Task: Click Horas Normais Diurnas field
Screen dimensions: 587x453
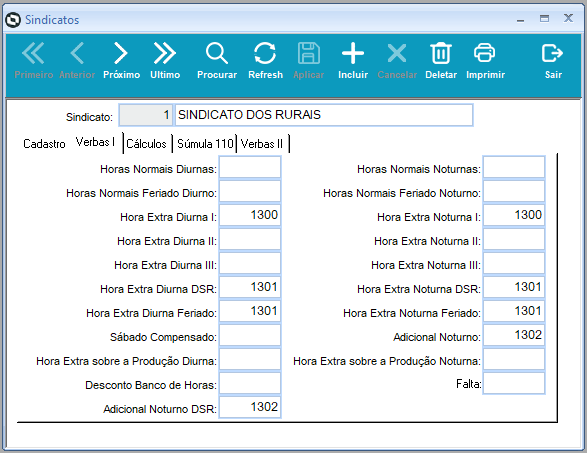Action: pyautogui.click(x=250, y=167)
